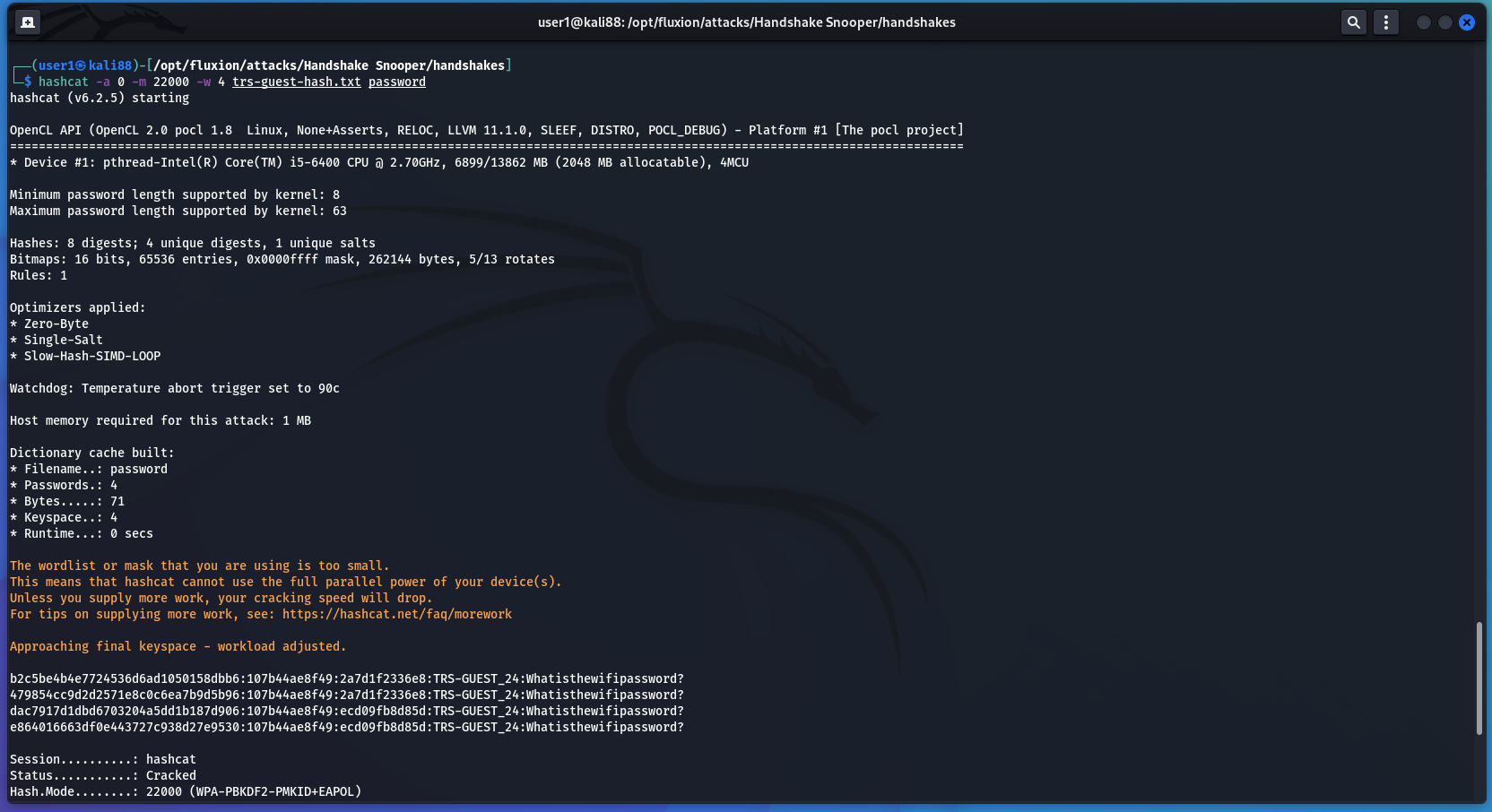Click the cracked hash line starting 479854cc9d
This screenshot has height=812, width=1492.
pyautogui.click(x=347, y=695)
